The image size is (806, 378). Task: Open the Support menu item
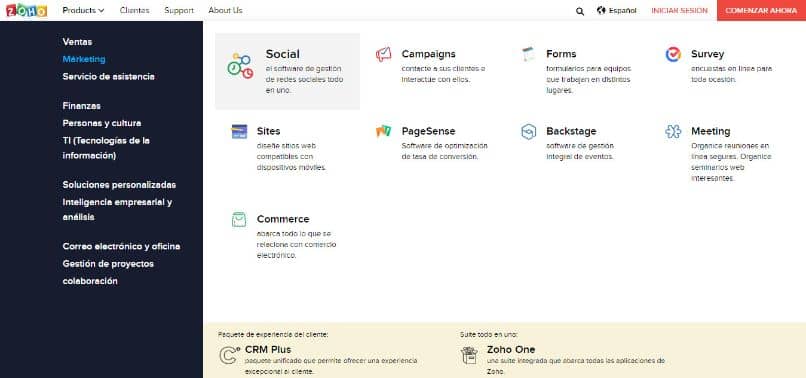pos(179,10)
